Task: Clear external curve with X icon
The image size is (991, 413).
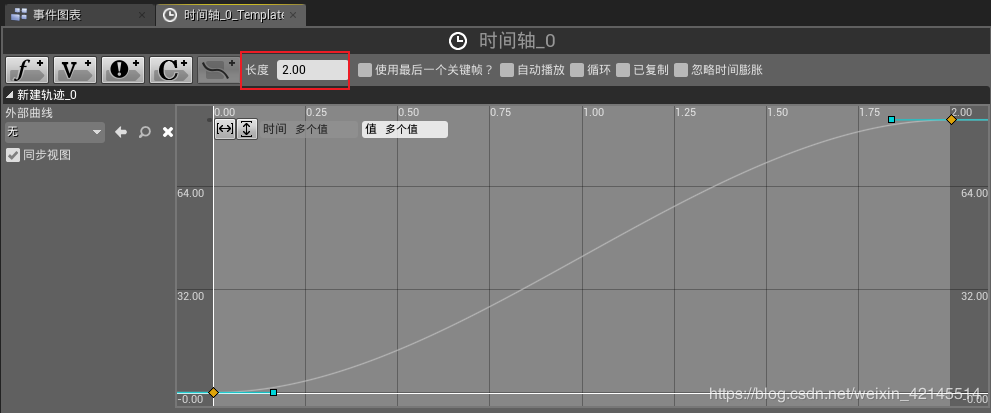Action: [167, 132]
